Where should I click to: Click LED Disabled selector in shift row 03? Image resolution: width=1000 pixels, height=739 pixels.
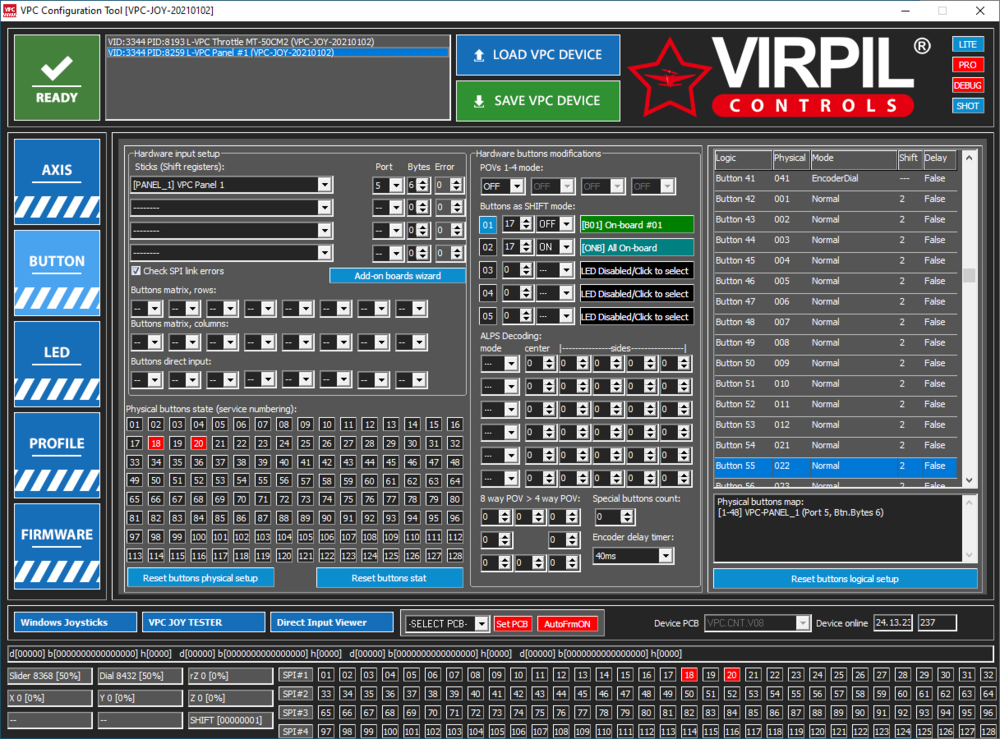point(636,270)
